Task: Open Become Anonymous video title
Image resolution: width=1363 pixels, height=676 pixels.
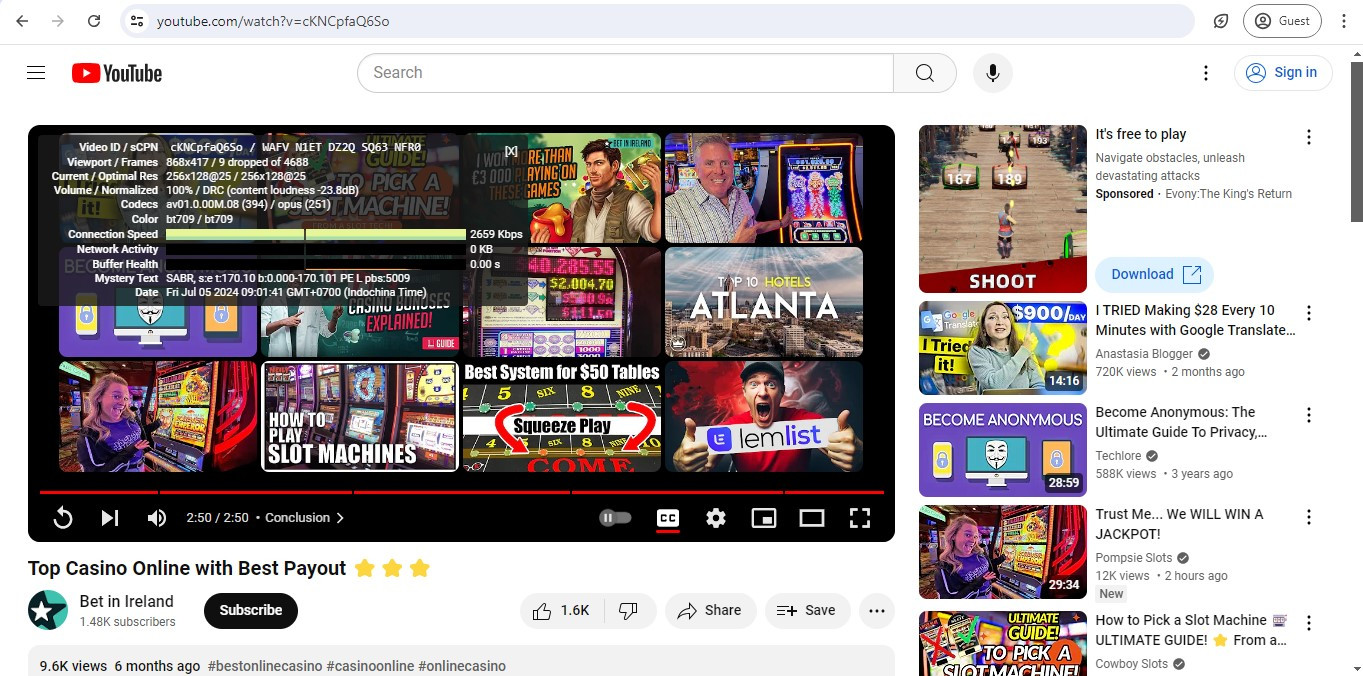Action: coord(1181,422)
